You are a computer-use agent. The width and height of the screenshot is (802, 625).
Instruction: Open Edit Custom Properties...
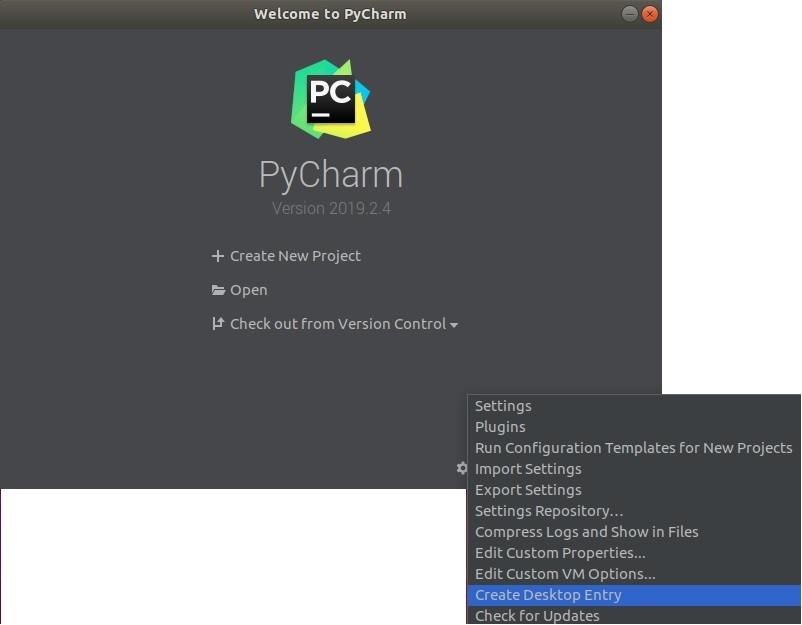634,553
